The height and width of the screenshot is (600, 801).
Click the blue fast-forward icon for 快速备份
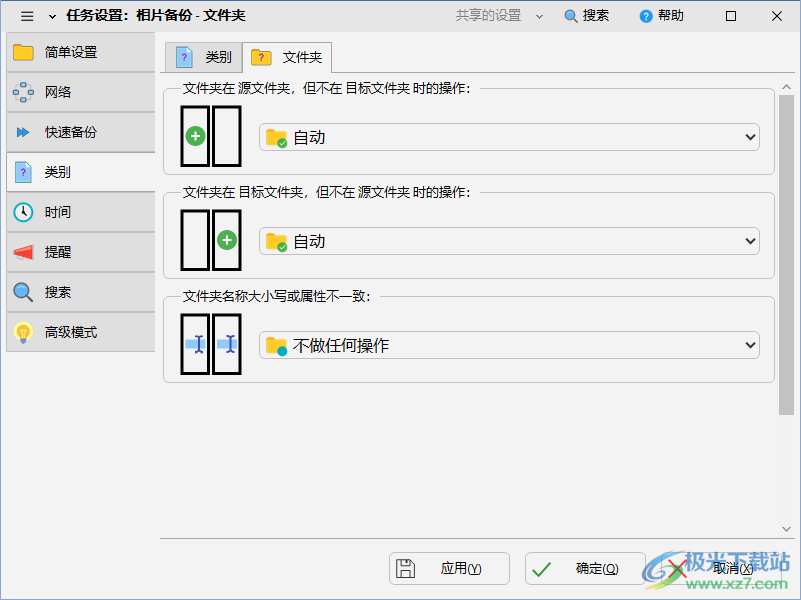click(x=23, y=132)
